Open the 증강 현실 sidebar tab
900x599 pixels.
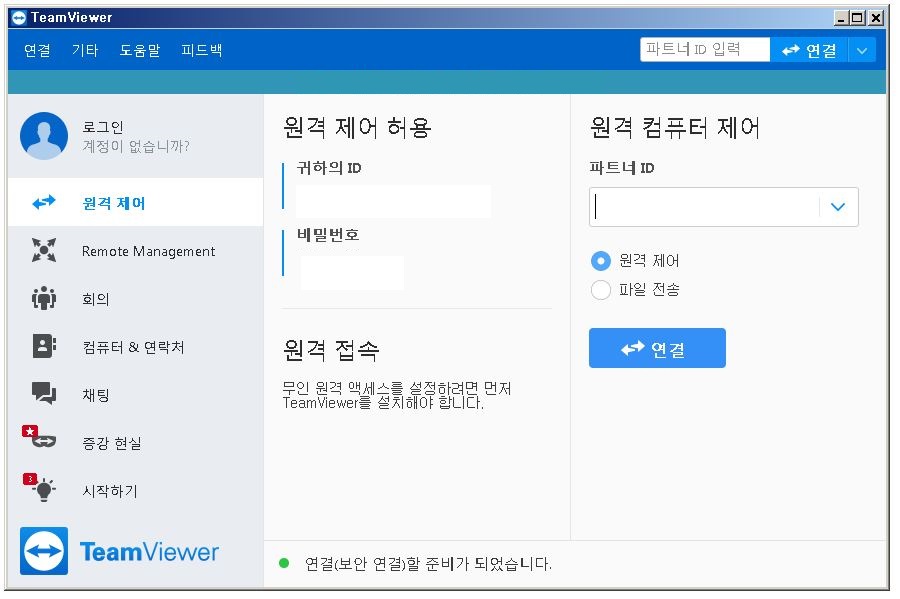(x=135, y=442)
